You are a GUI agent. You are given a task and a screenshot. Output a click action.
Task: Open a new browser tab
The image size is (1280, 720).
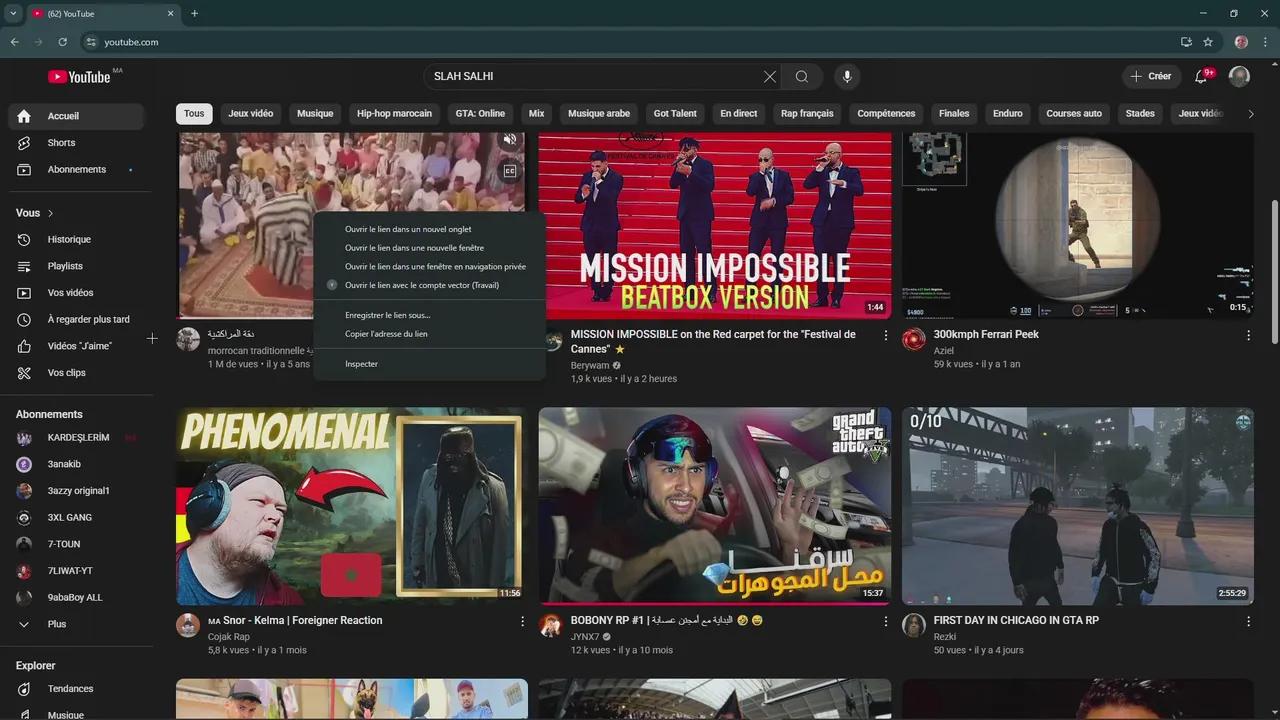point(194,13)
